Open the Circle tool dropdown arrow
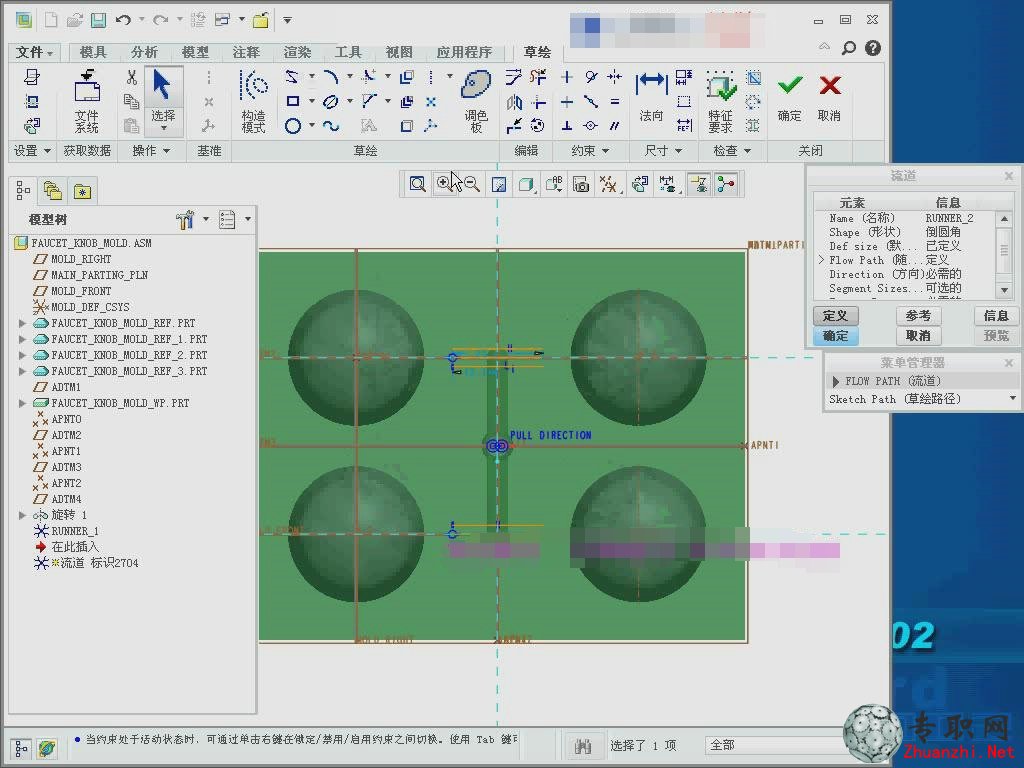Viewport: 1024px width, 768px height. point(312,125)
